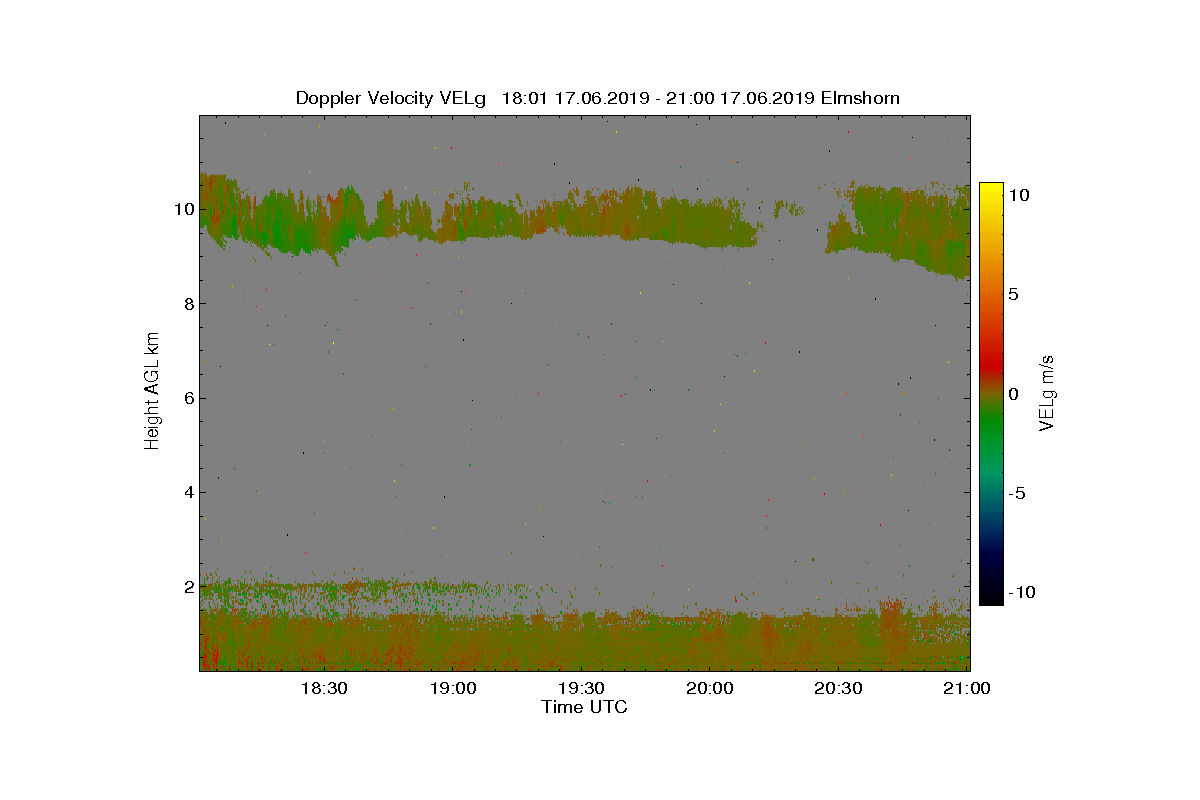
Task: Click the plot title 'Doppler Velocity VELg'
Action: 391,98
